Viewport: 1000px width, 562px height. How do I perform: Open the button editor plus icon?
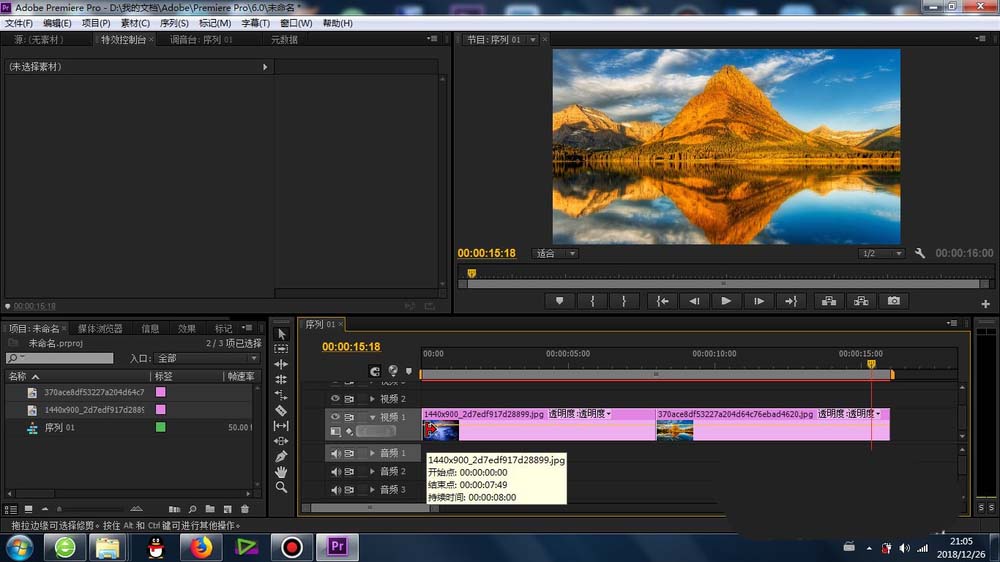coord(985,304)
